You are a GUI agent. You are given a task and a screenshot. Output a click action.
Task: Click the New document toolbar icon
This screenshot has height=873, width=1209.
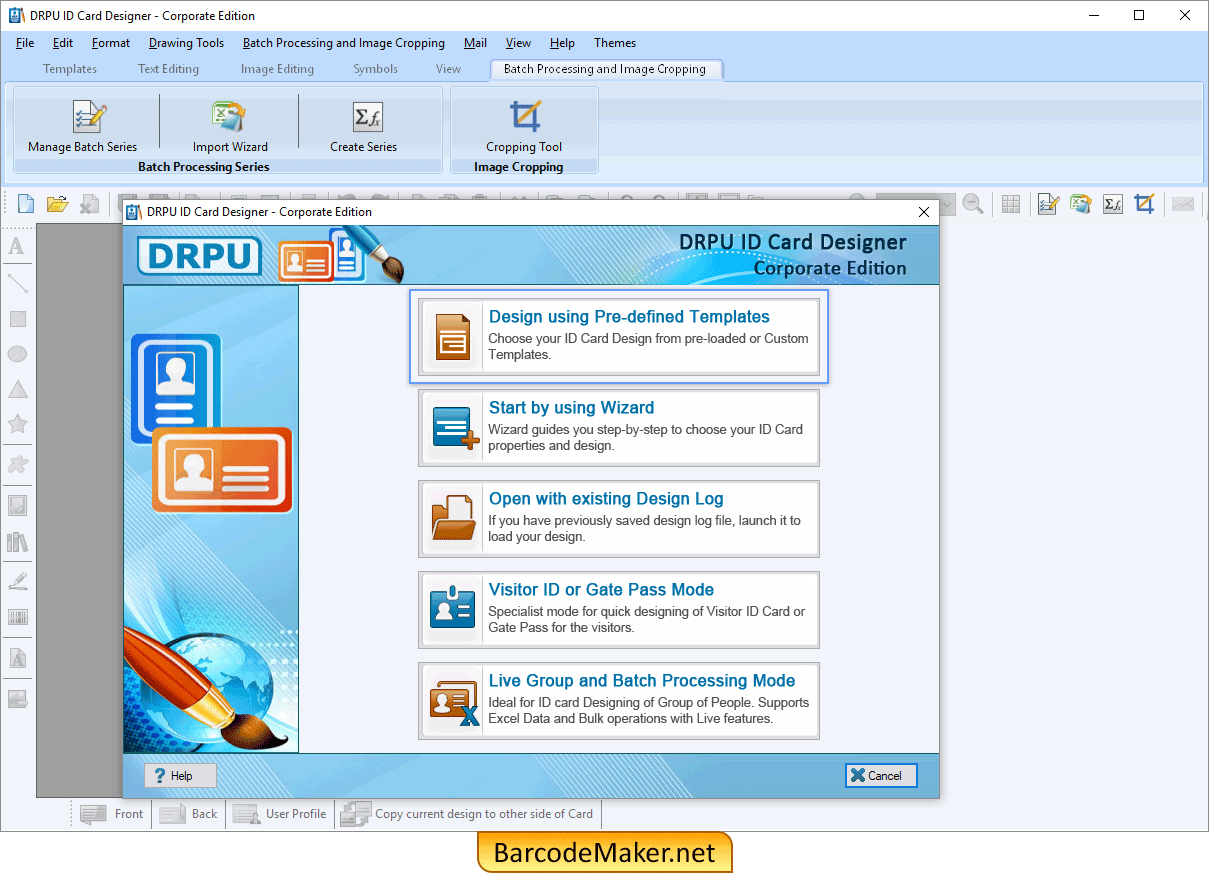[x=26, y=204]
